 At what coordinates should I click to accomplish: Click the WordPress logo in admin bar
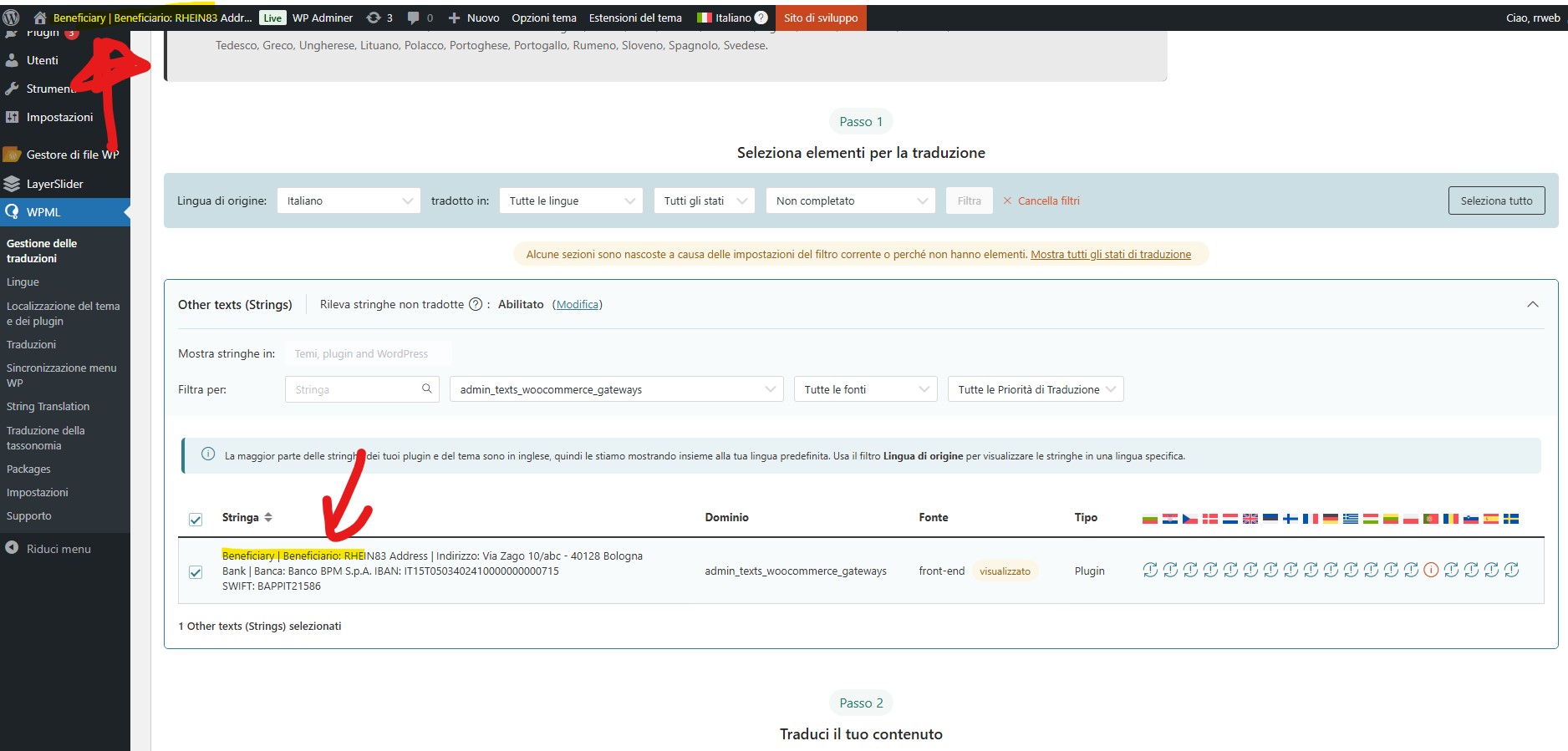coord(12,18)
